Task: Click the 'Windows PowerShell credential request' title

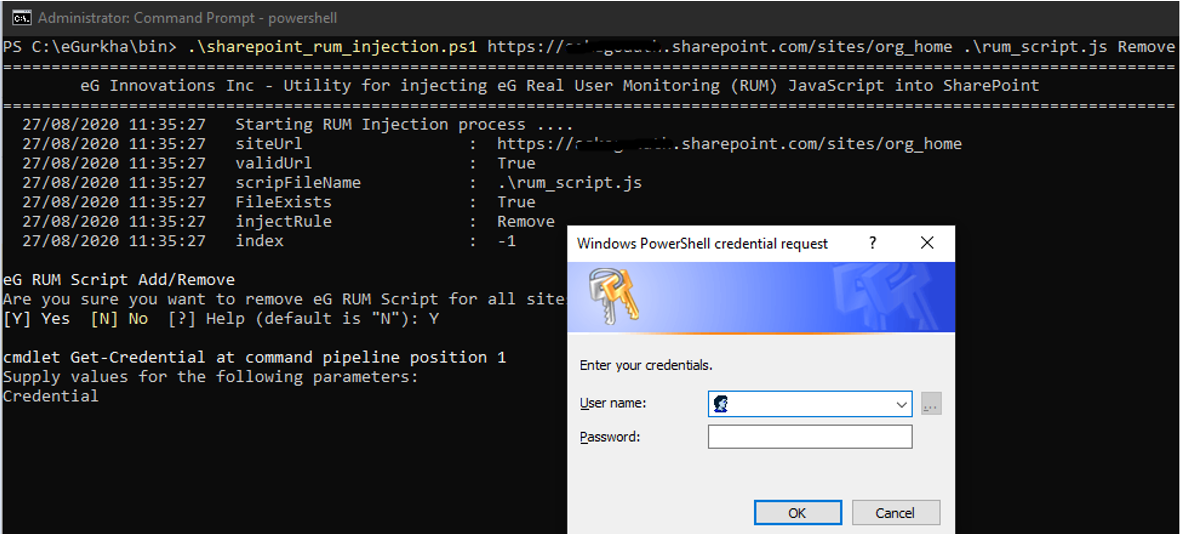Action: pyautogui.click(x=702, y=244)
